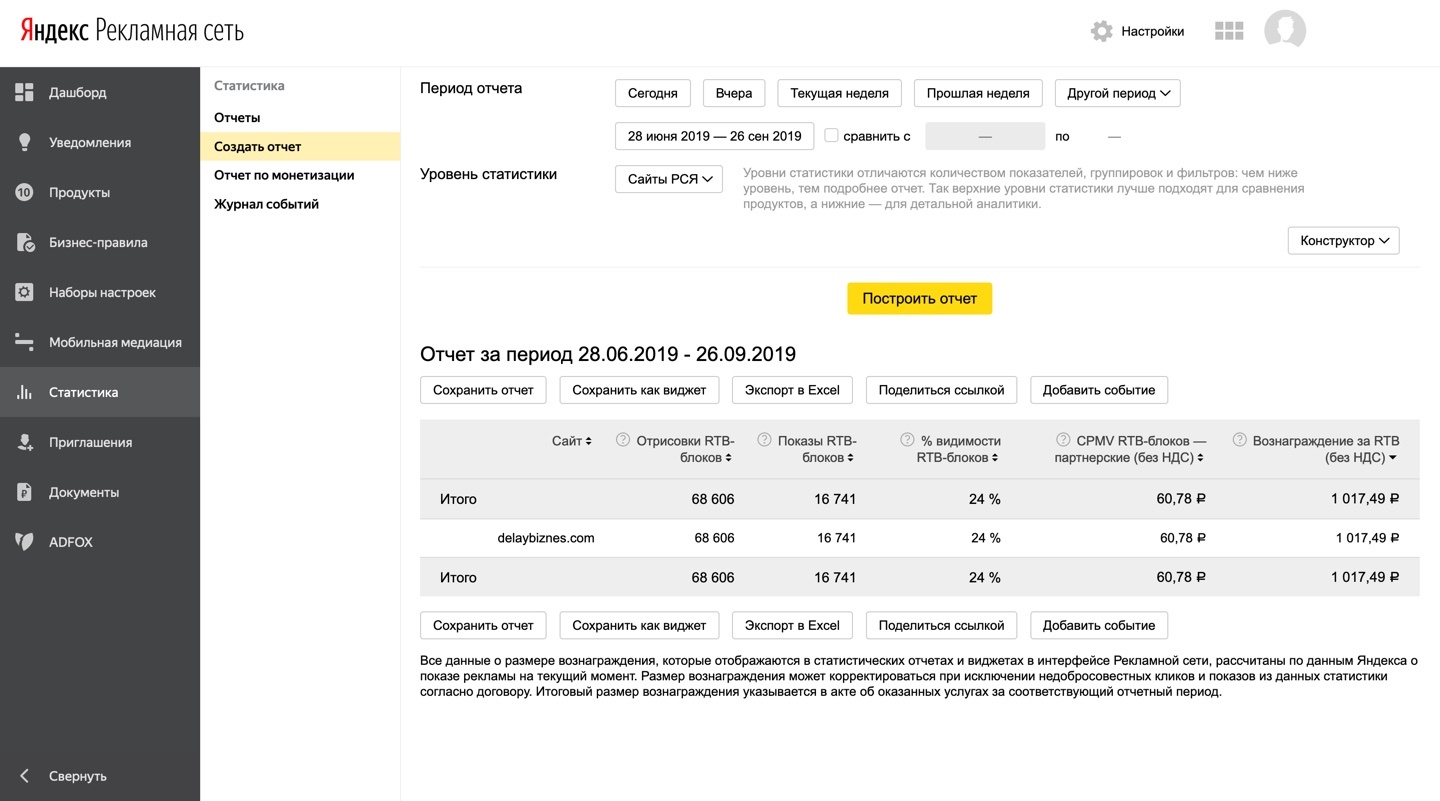Sort by Показы RTB-блоков column header
Viewport: 1440px width, 801px height.
point(817,449)
